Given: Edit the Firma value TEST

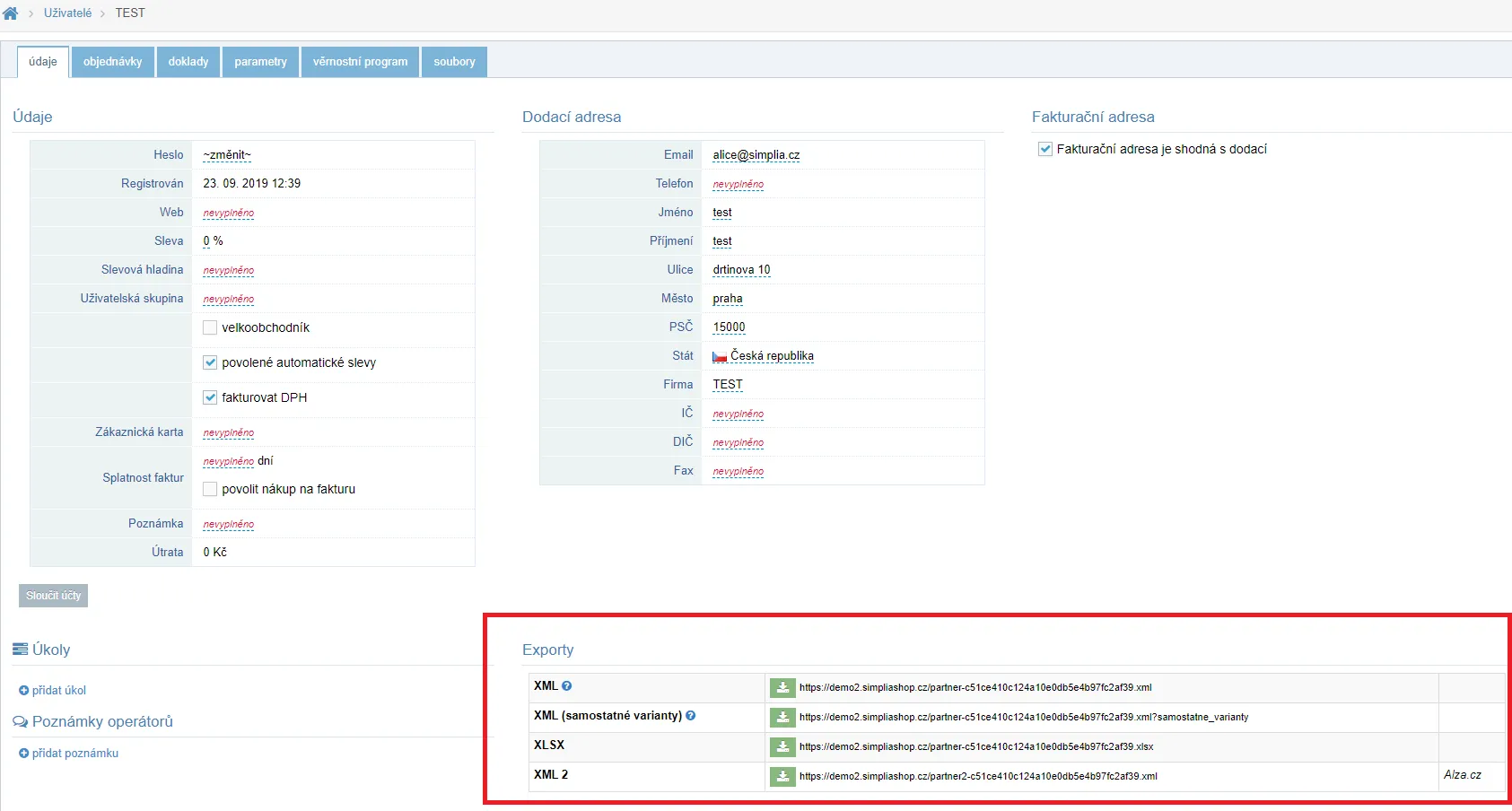Looking at the screenshot, I should pyautogui.click(x=728, y=385).
